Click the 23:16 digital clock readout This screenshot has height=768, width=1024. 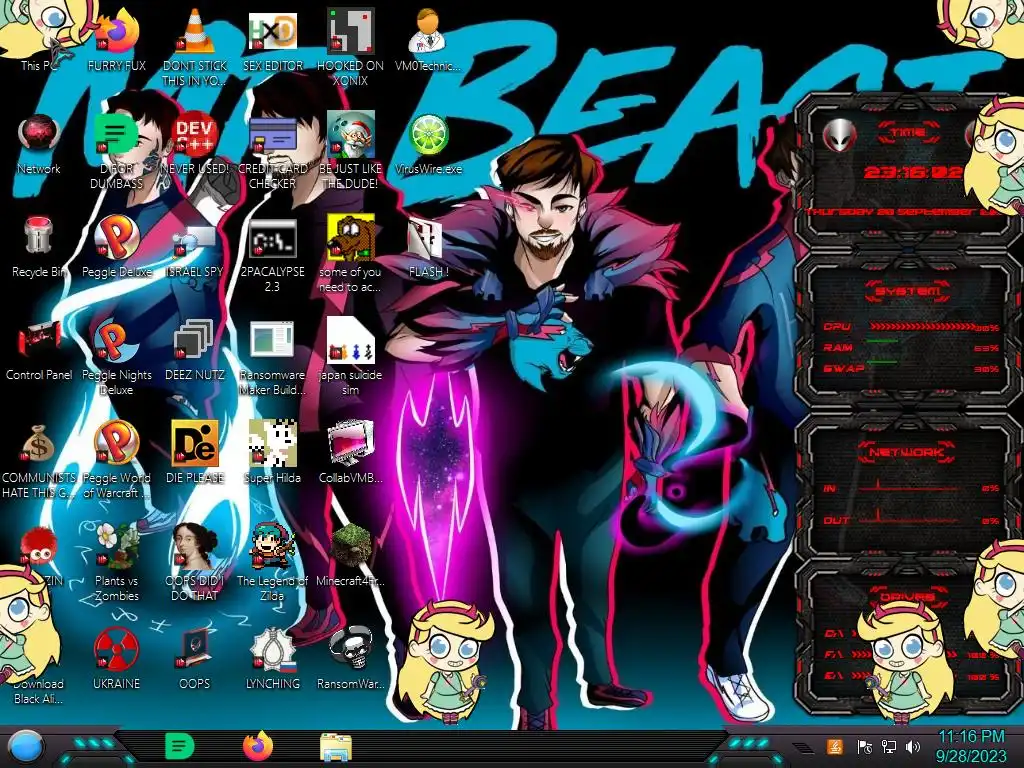912,172
